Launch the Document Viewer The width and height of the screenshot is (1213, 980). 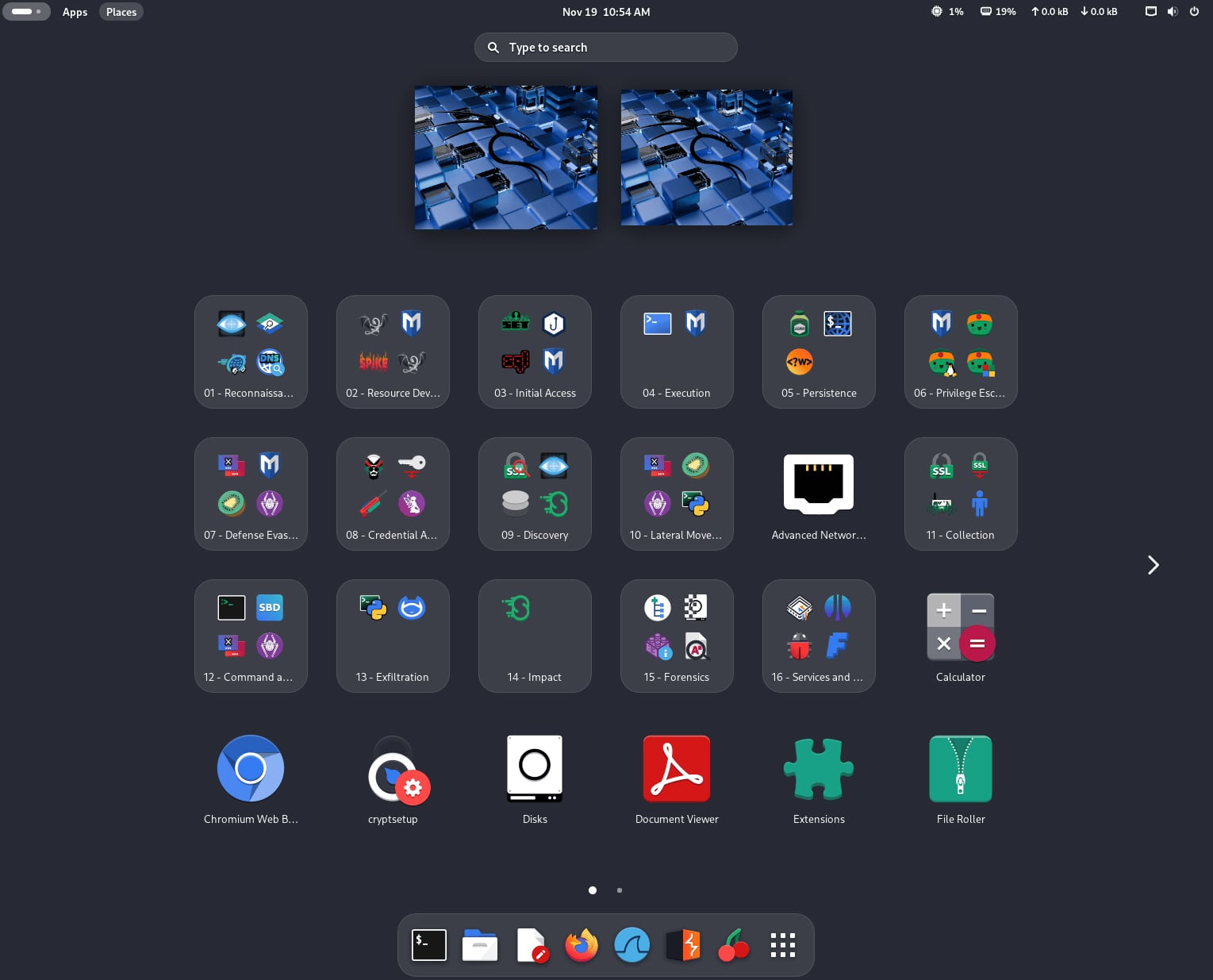(677, 768)
